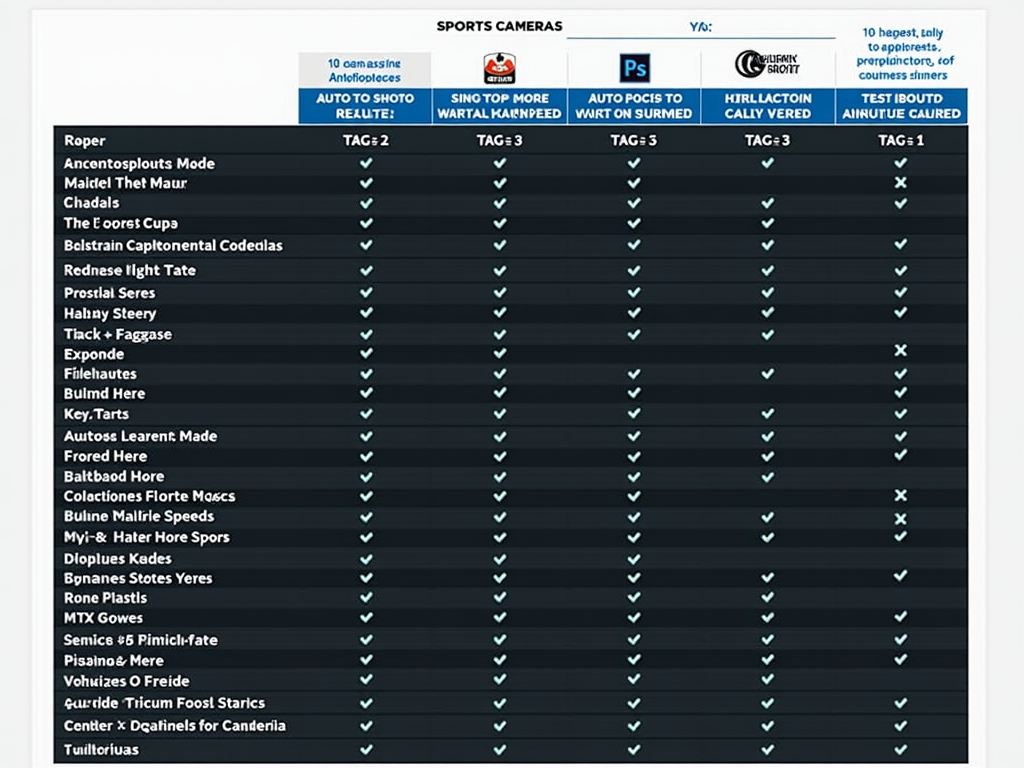Click the X mark in Buline Mallrle Speeds row
This screenshot has height=768, width=1024.
(x=901, y=519)
